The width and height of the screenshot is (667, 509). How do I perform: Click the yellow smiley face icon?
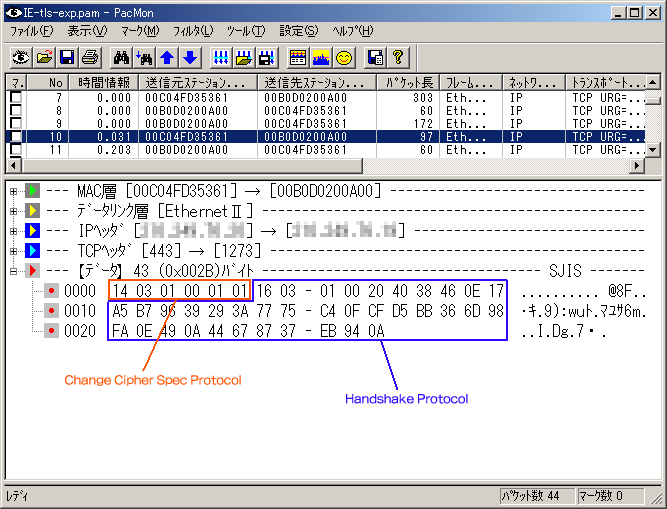(343, 57)
